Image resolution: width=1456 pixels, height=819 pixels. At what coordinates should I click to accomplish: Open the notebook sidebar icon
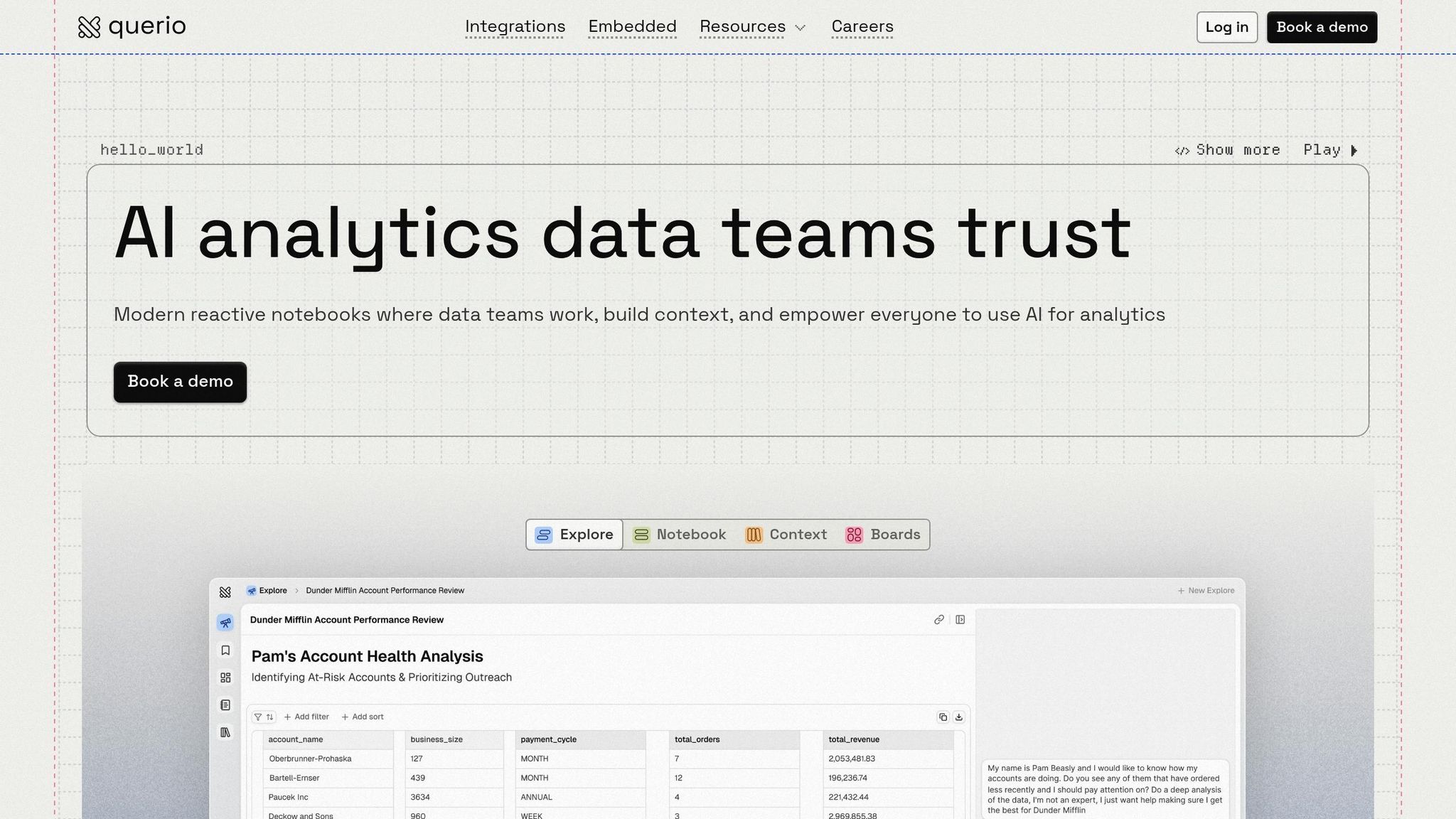[x=225, y=705]
